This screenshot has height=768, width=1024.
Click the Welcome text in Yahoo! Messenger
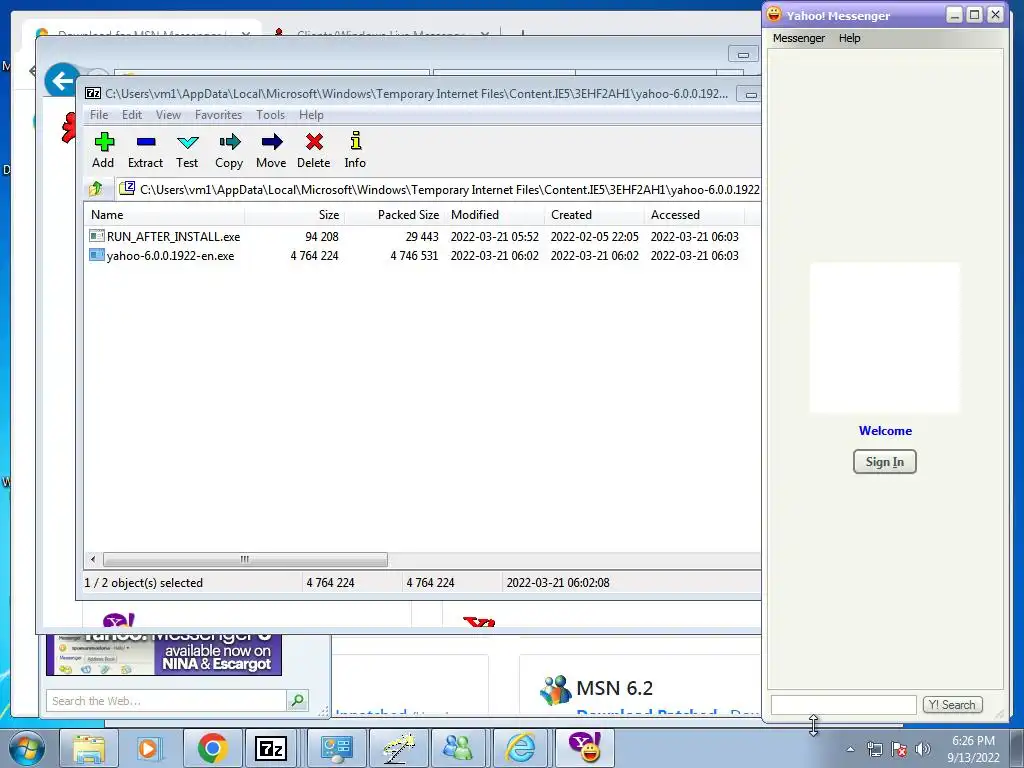pos(885,430)
